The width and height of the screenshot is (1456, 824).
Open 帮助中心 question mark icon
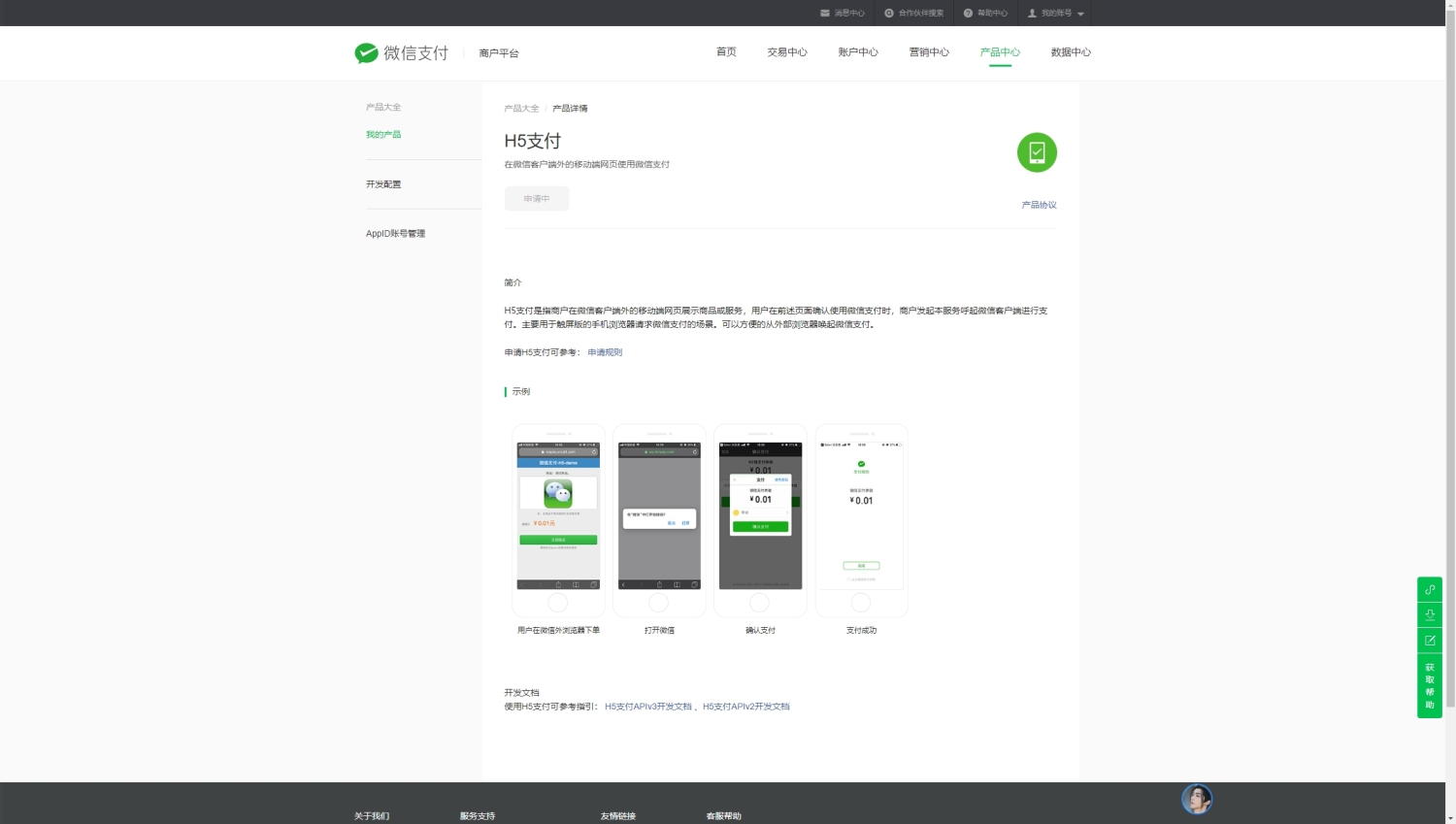[968, 14]
